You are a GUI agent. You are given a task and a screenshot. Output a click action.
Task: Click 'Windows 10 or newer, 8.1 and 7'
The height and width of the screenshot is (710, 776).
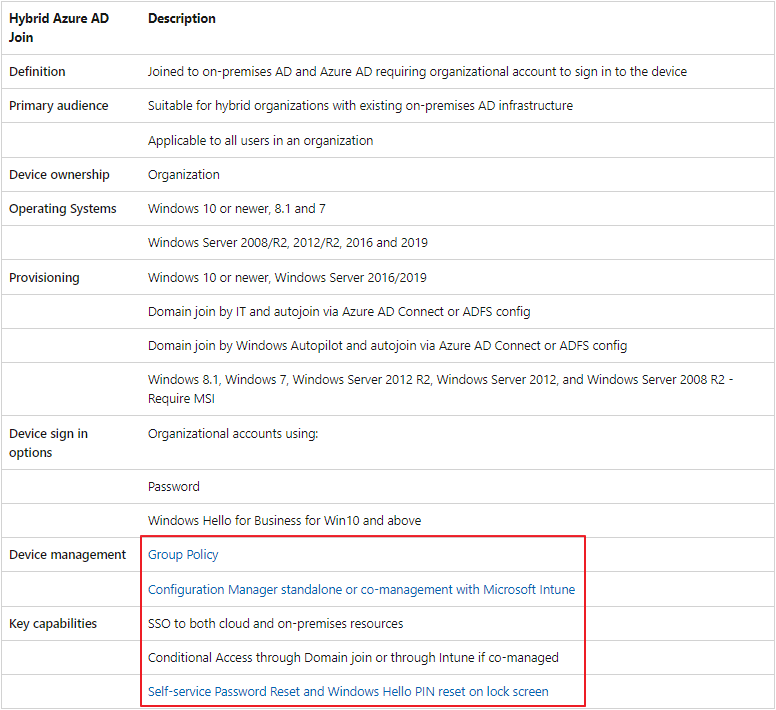(237, 209)
